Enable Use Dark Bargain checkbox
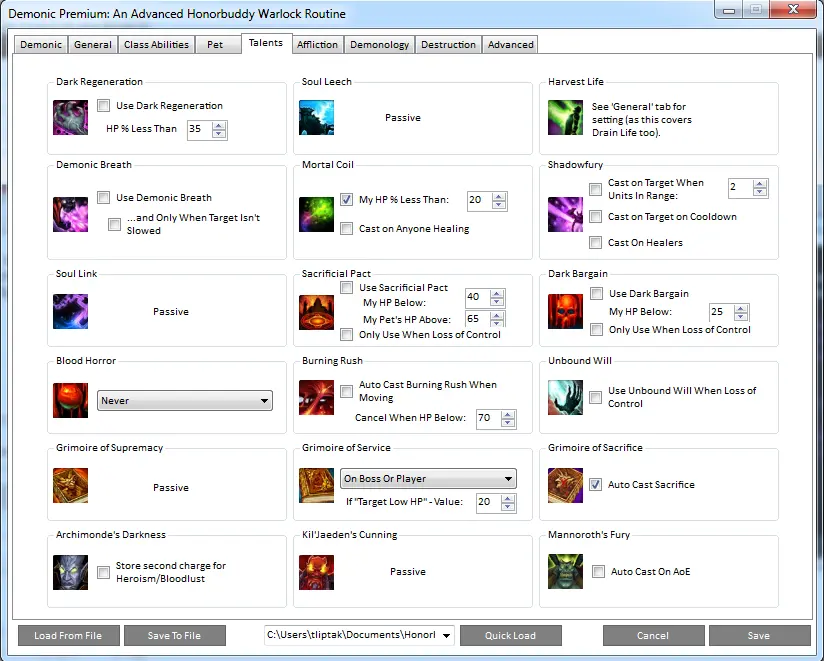Screen dimensions: 824x661 [x=596, y=294]
